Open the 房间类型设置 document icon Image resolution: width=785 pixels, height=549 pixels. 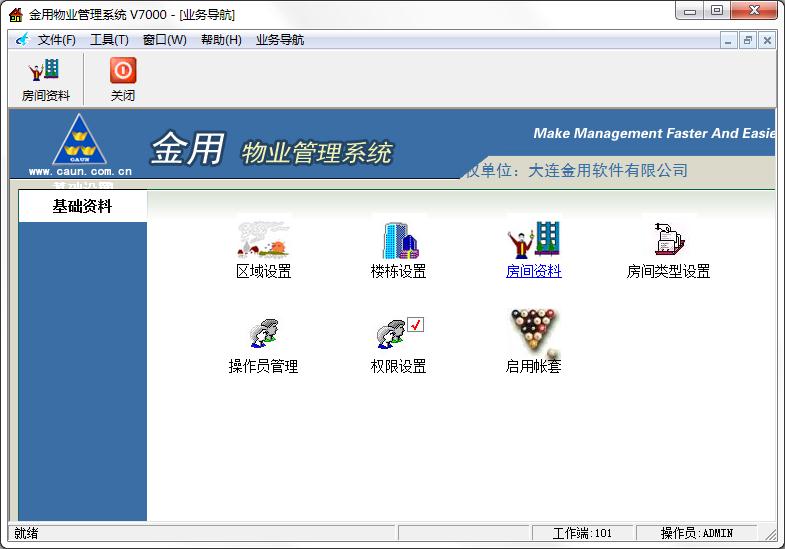tap(669, 239)
